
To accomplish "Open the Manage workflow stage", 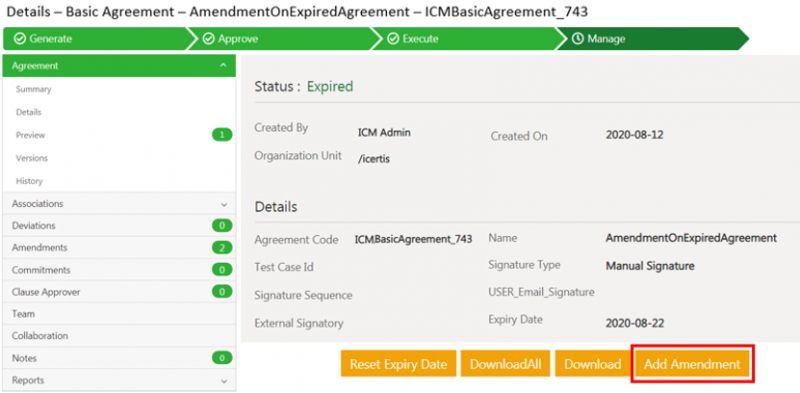I will point(652,39).
